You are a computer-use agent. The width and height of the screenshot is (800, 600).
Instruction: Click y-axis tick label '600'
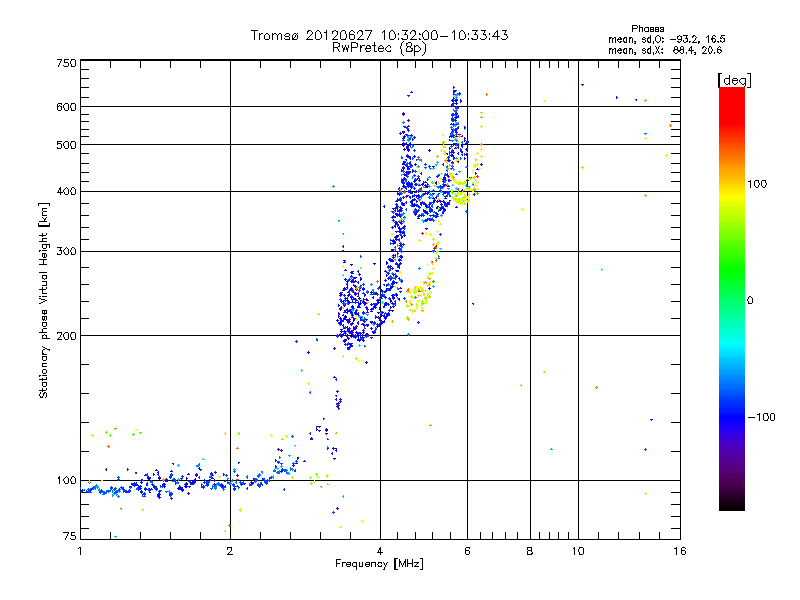pos(66,107)
